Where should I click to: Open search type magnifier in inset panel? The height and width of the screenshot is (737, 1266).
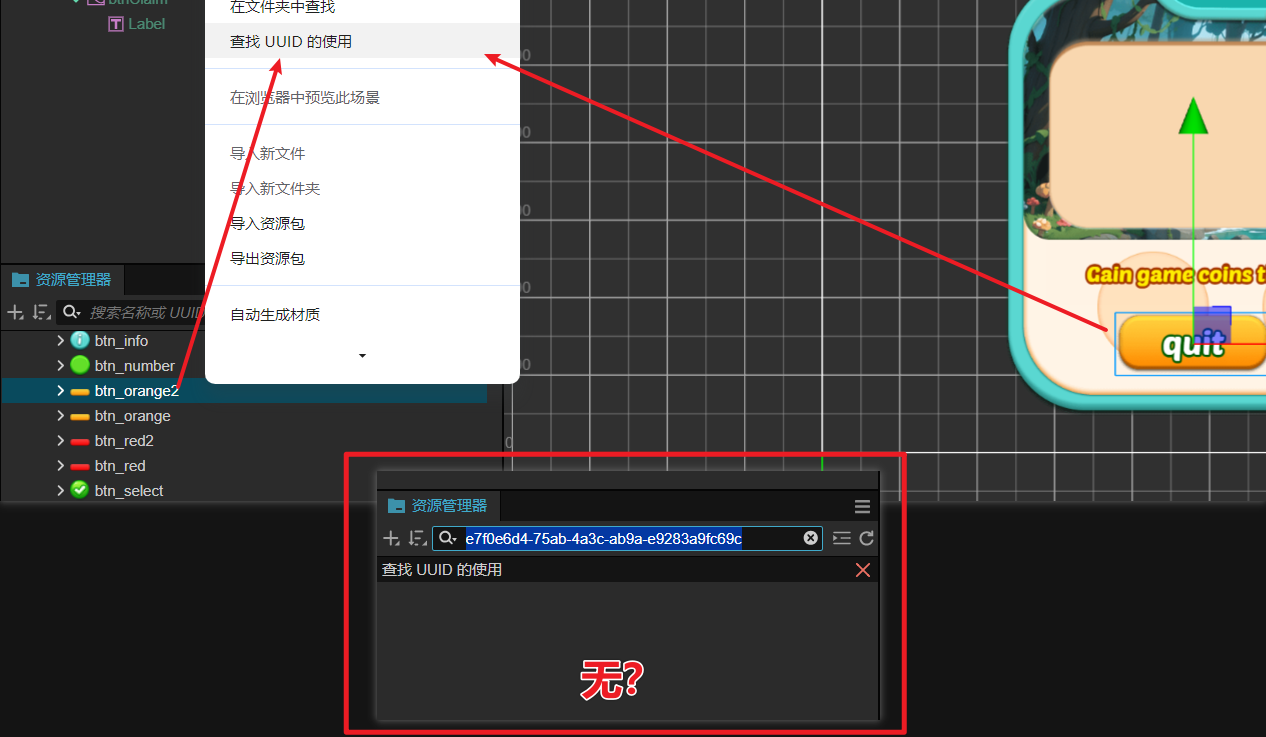[447, 538]
